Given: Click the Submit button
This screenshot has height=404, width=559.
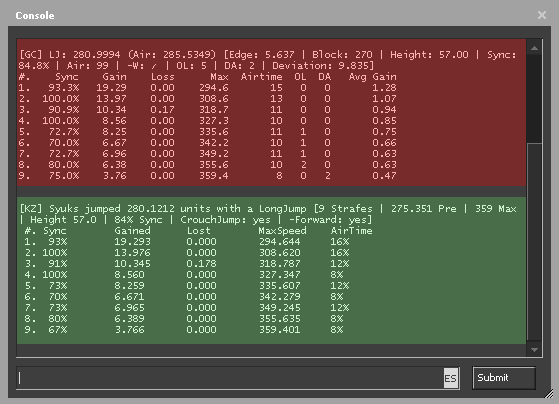Looking at the screenshot, I should click(504, 378).
